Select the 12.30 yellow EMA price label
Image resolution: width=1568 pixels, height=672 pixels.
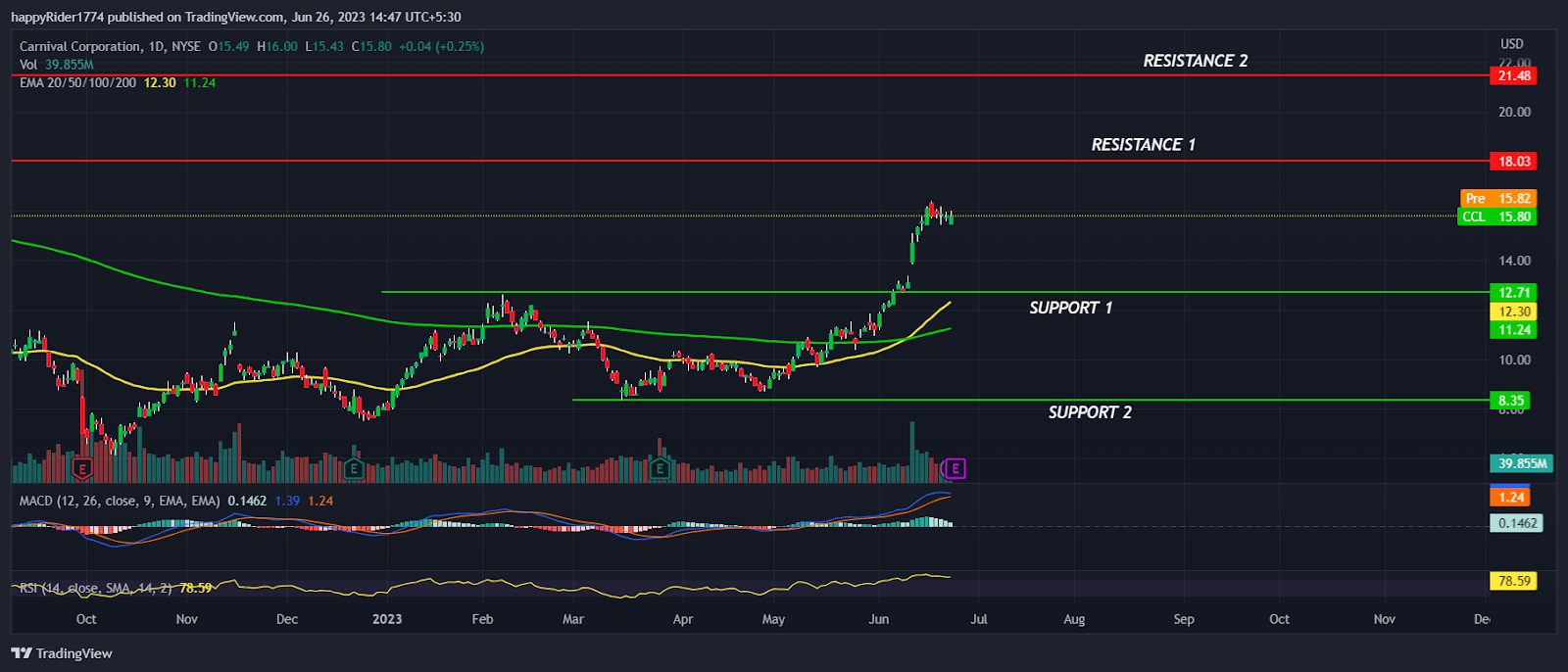point(1512,312)
